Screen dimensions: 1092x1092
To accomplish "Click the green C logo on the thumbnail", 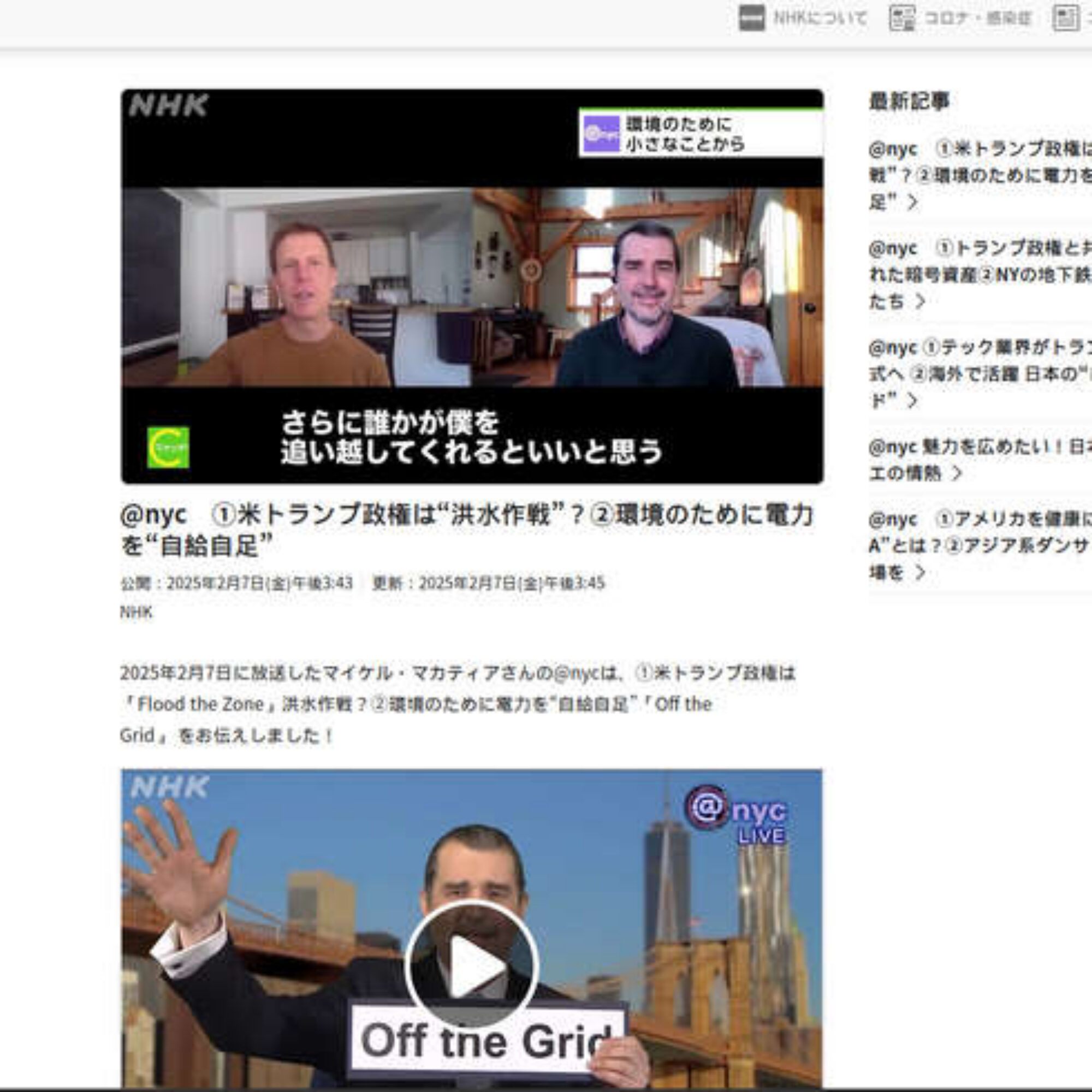I will click(168, 448).
